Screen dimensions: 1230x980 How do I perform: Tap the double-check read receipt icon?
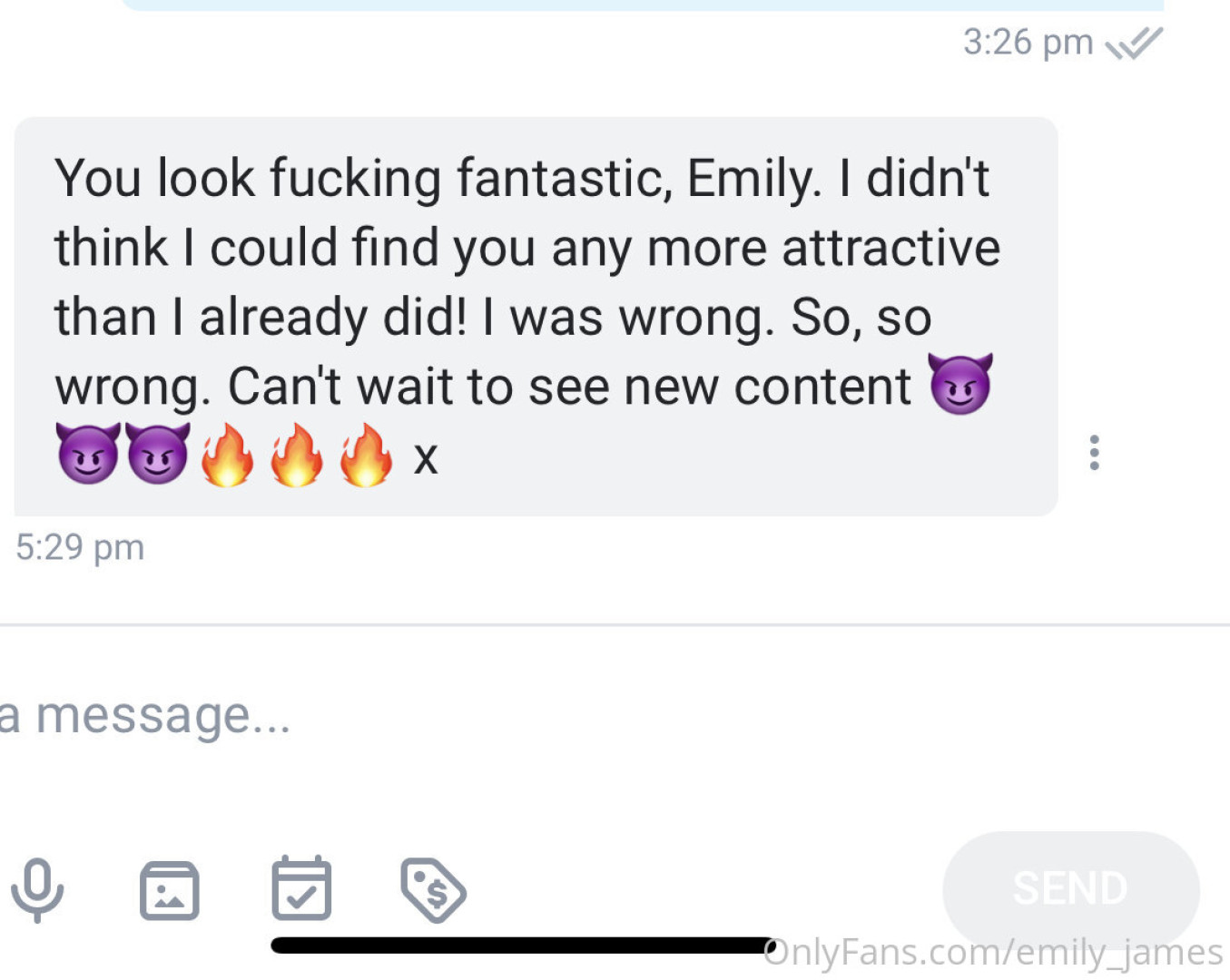point(1134,43)
